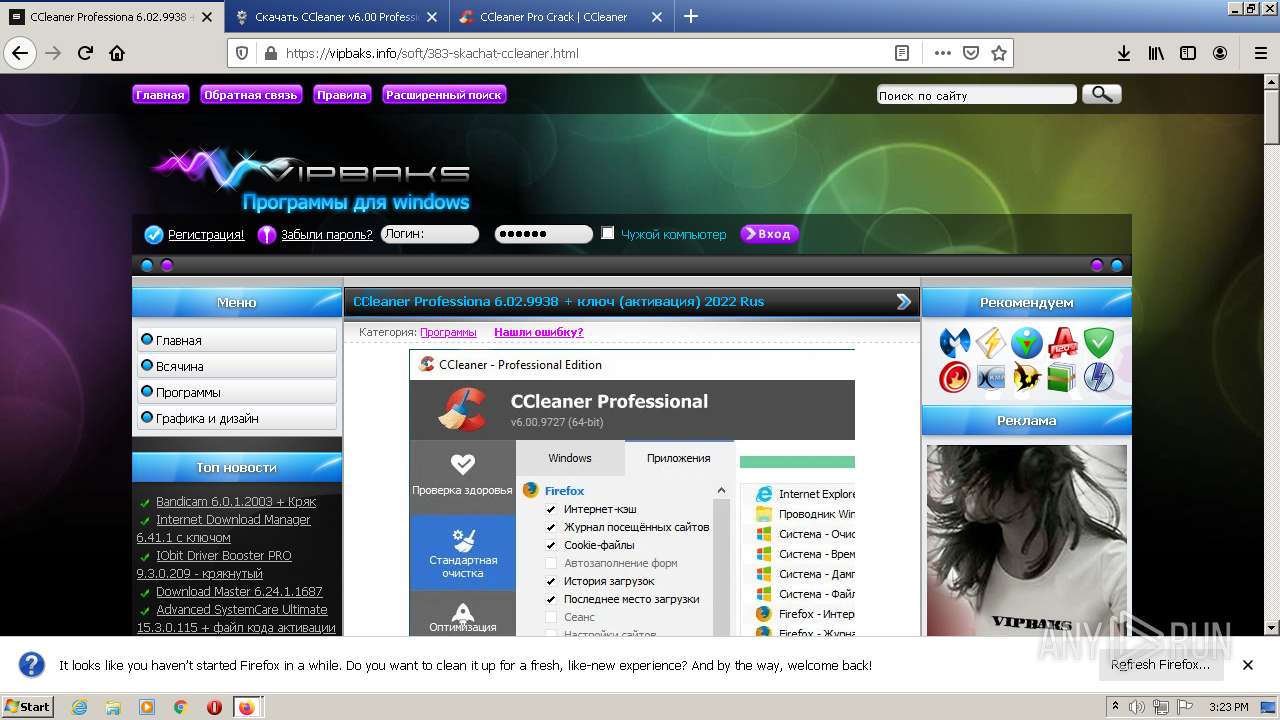Open the Windows Start menu

tap(28, 707)
